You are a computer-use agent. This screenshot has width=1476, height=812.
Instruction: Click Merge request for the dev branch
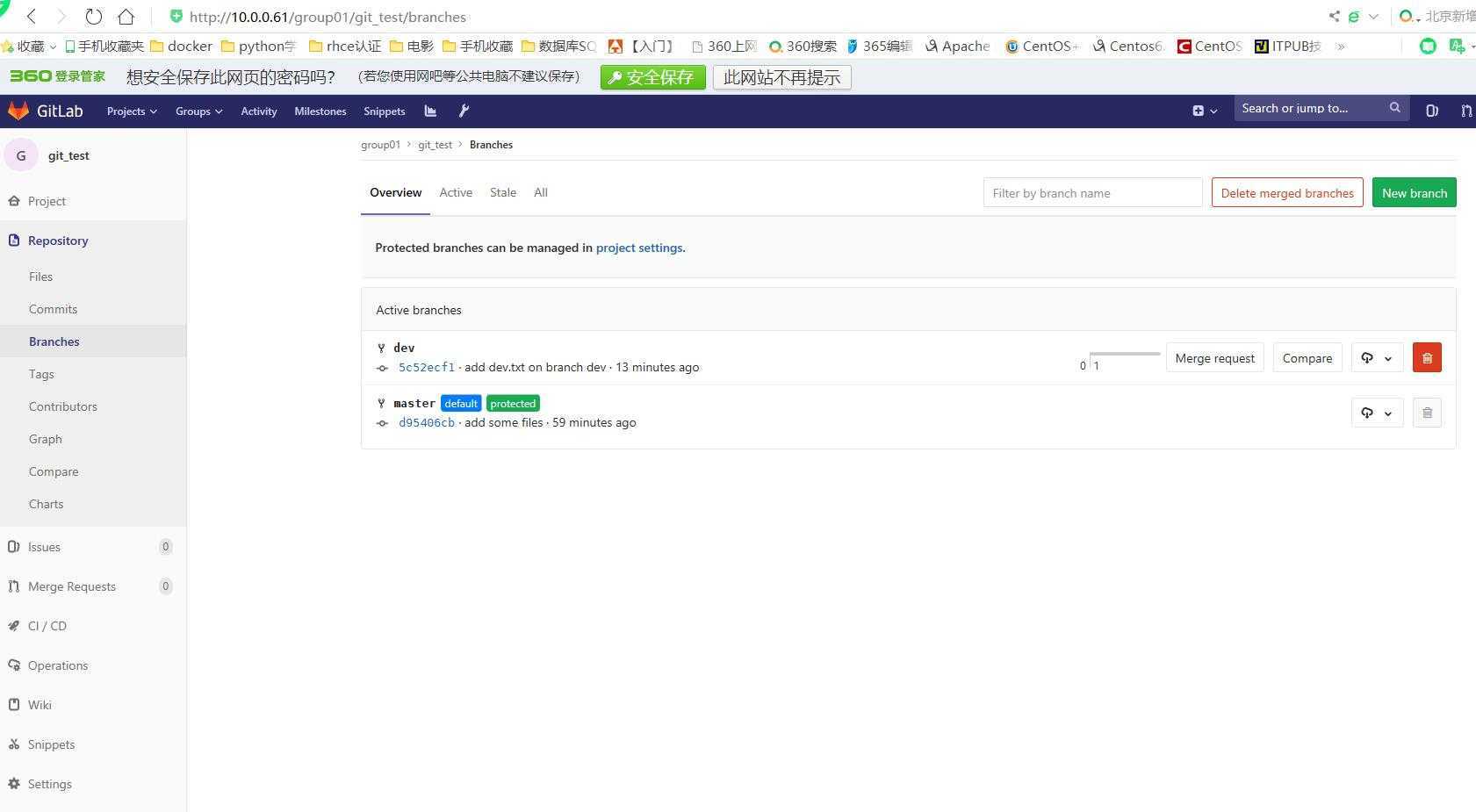[x=1214, y=358]
